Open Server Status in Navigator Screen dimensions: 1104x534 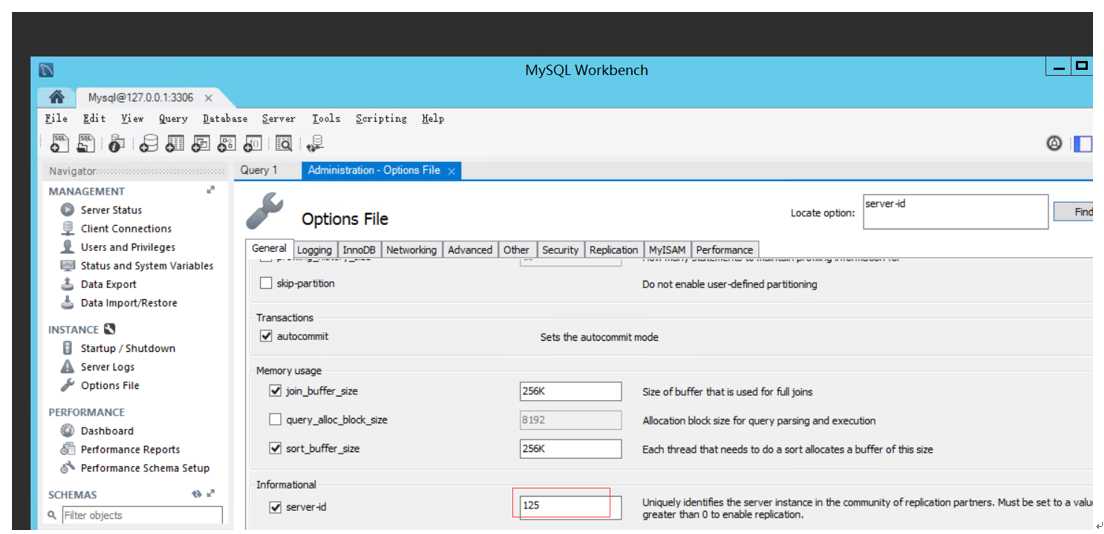111,210
